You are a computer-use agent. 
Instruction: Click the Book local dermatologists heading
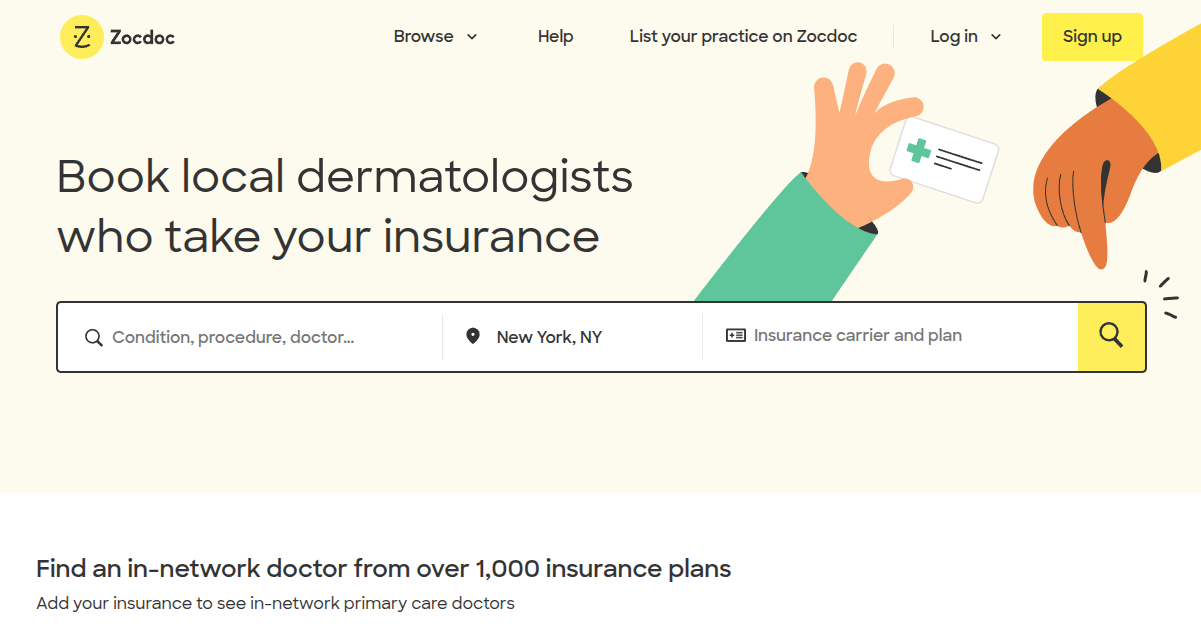click(x=345, y=206)
